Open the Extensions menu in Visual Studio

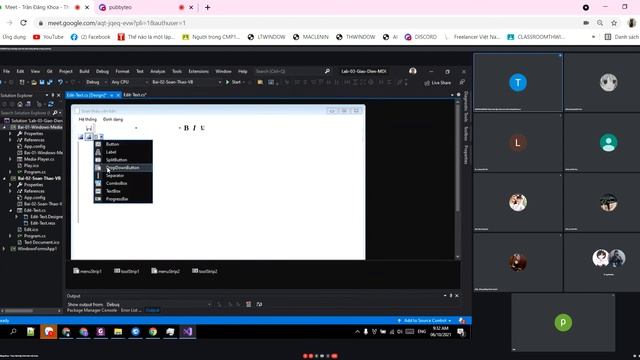[x=198, y=71]
